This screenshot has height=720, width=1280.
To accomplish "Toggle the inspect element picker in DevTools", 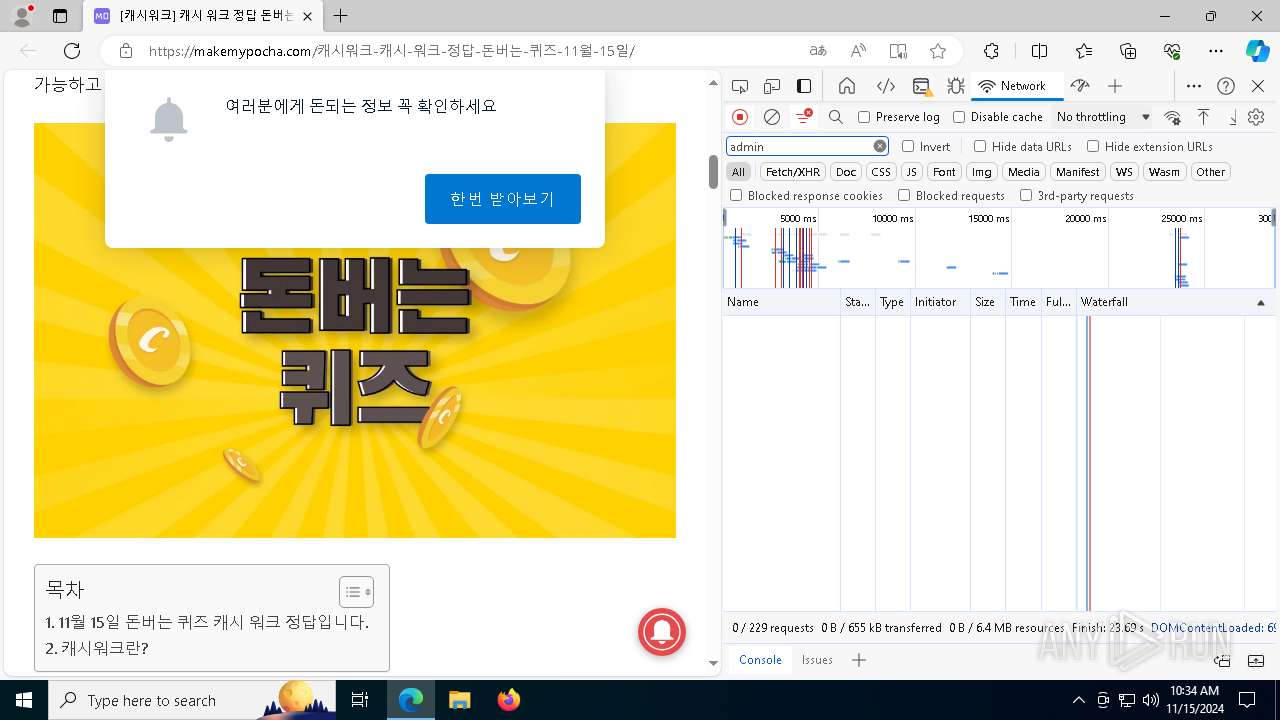I will pos(740,86).
